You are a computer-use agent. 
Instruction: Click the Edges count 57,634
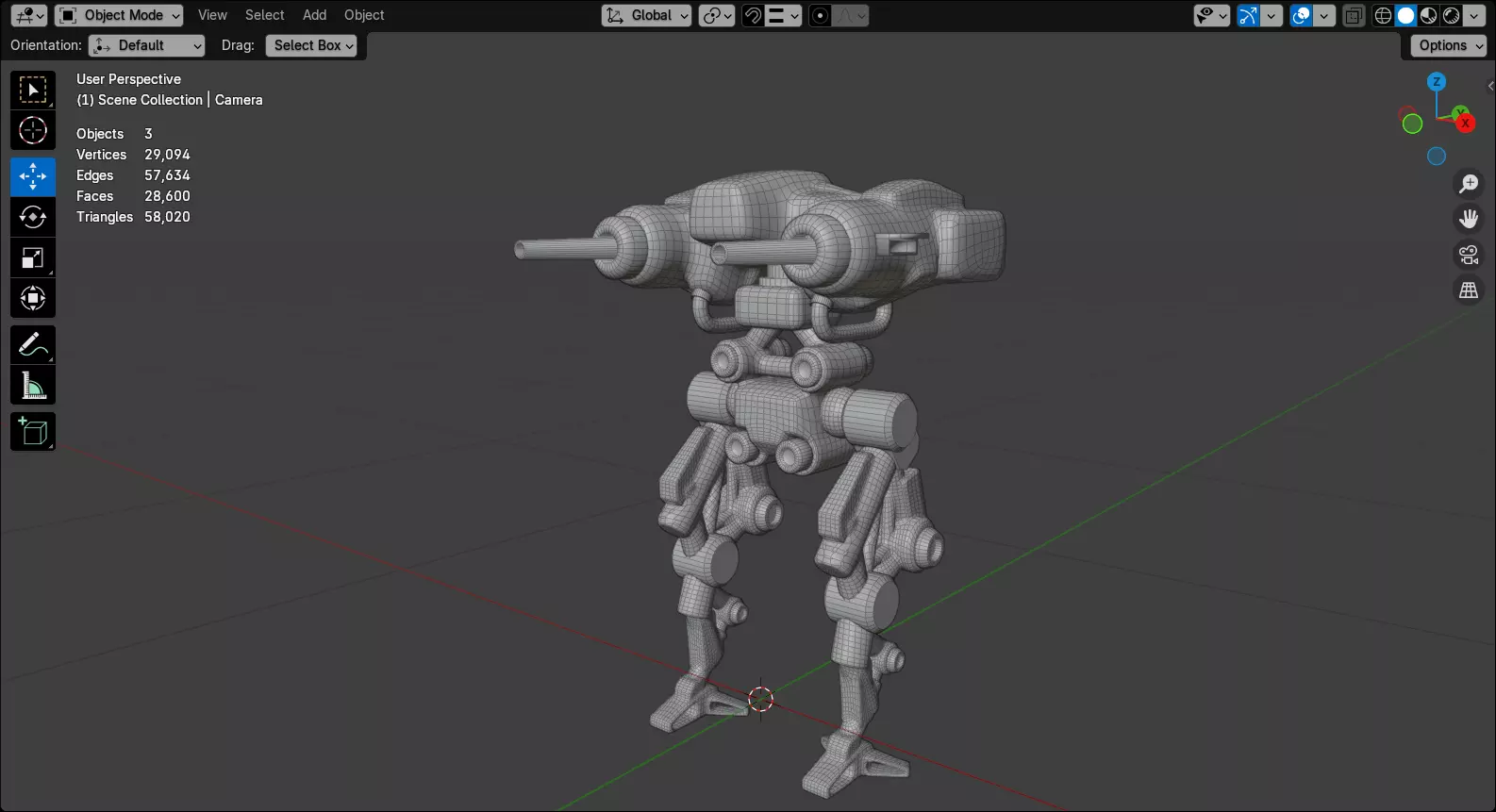(x=167, y=175)
